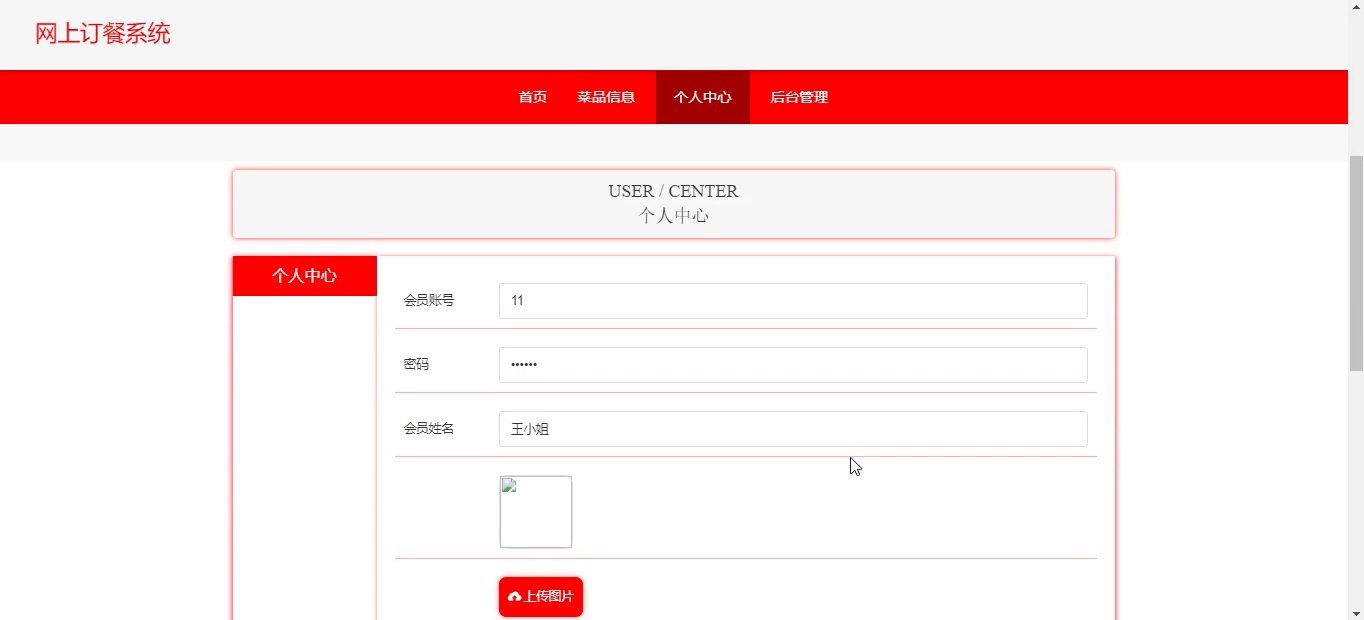Click the scrollbar down arrow
The height and width of the screenshot is (620, 1364).
(1356, 612)
